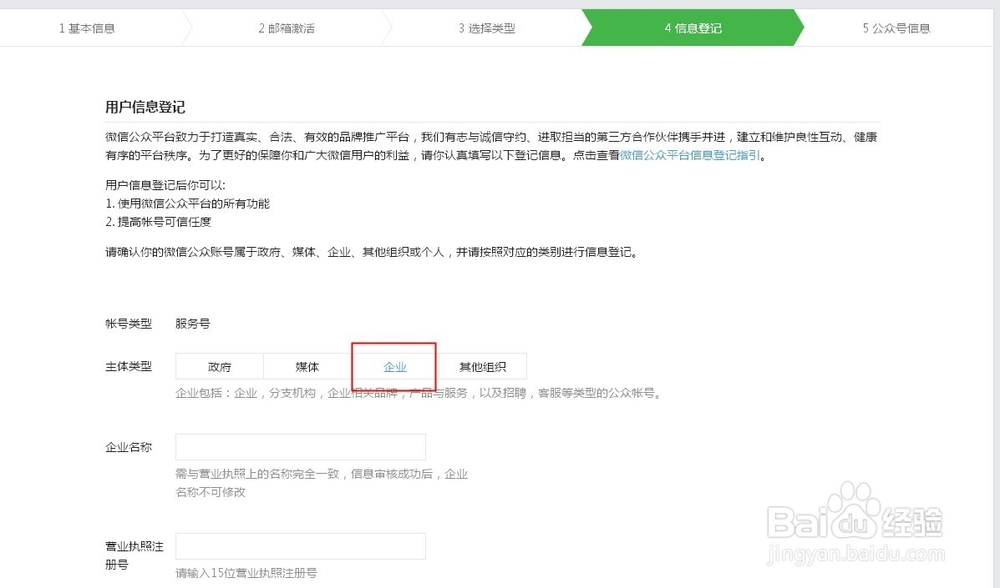Focus the 企业名称 input field

(300, 447)
